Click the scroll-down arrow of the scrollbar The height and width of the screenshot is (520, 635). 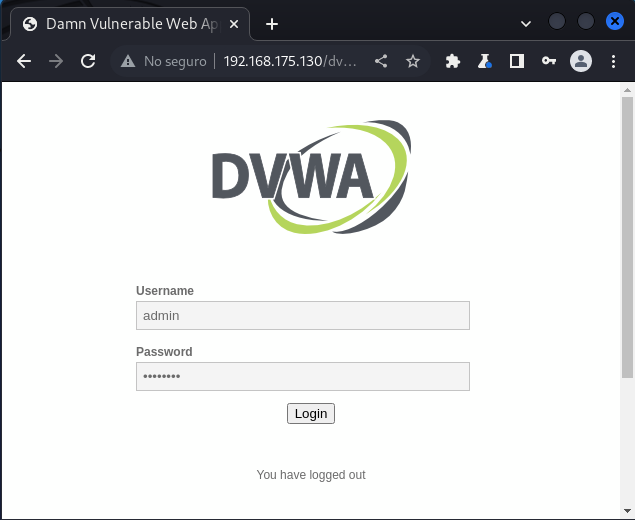pyautogui.click(x=627, y=511)
